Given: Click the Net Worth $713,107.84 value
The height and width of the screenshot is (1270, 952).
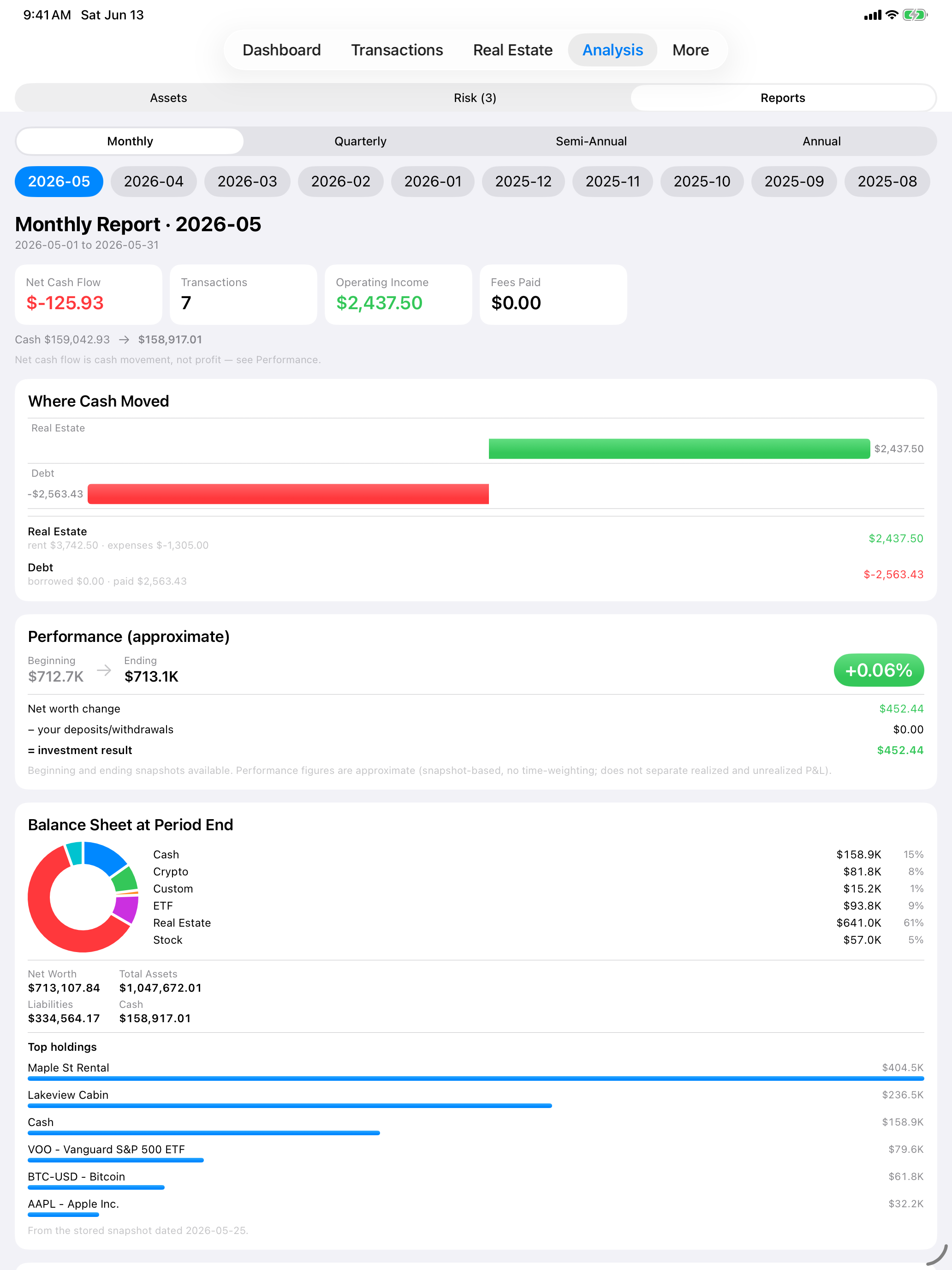Looking at the screenshot, I should (64, 988).
